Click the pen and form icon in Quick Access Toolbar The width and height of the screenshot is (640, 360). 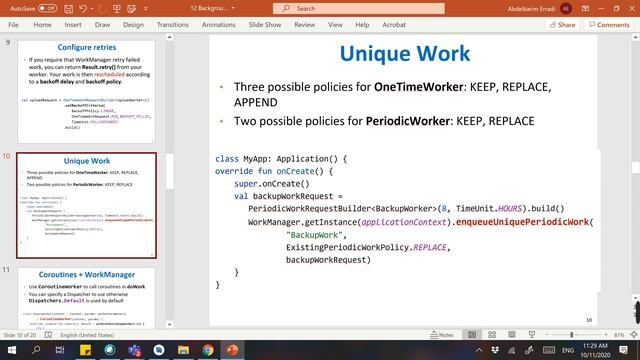tap(131, 9)
